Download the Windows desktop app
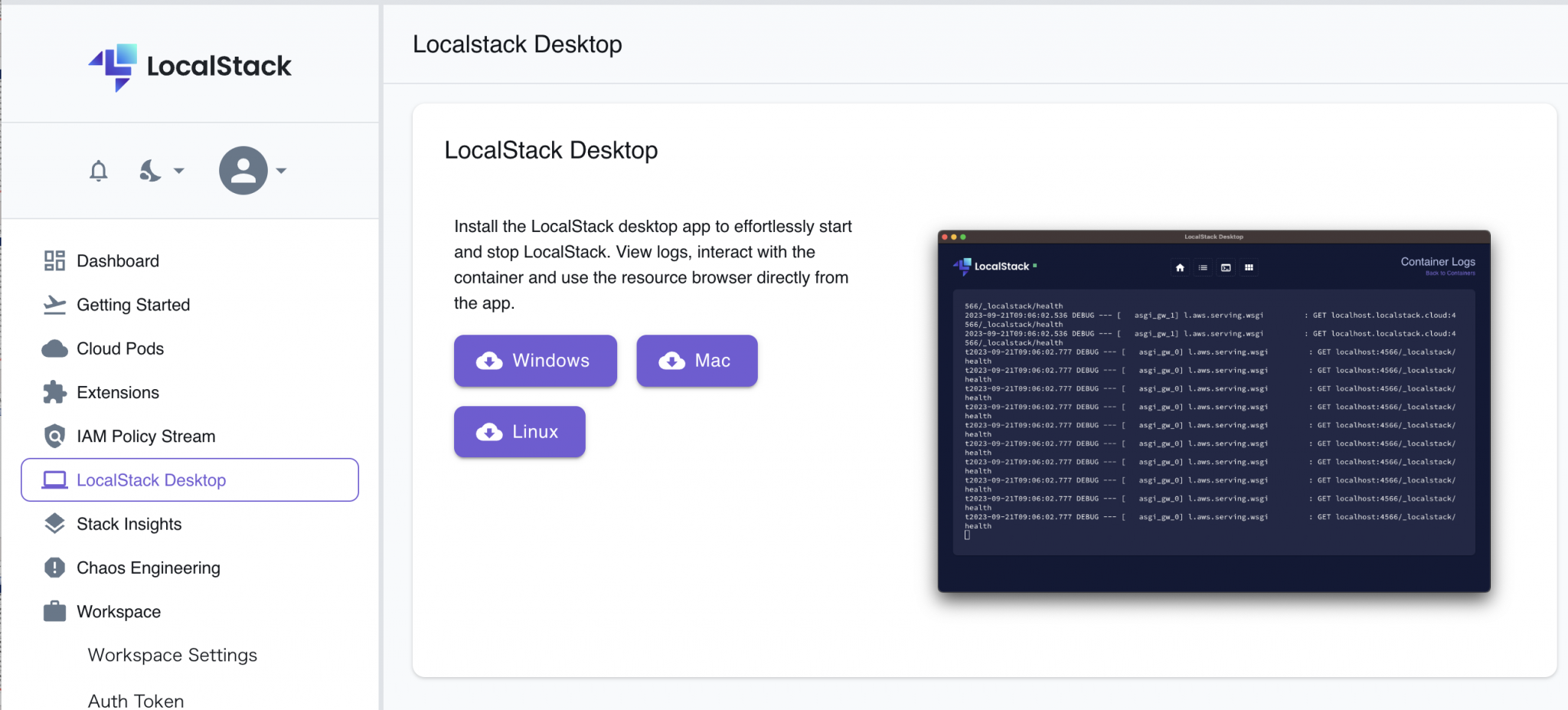This screenshot has width=1568, height=710. (x=535, y=361)
